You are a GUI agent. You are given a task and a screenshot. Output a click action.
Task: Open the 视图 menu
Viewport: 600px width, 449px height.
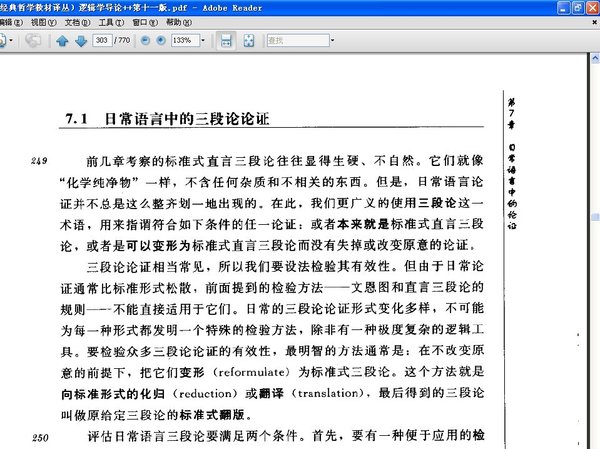tap(44, 23)
